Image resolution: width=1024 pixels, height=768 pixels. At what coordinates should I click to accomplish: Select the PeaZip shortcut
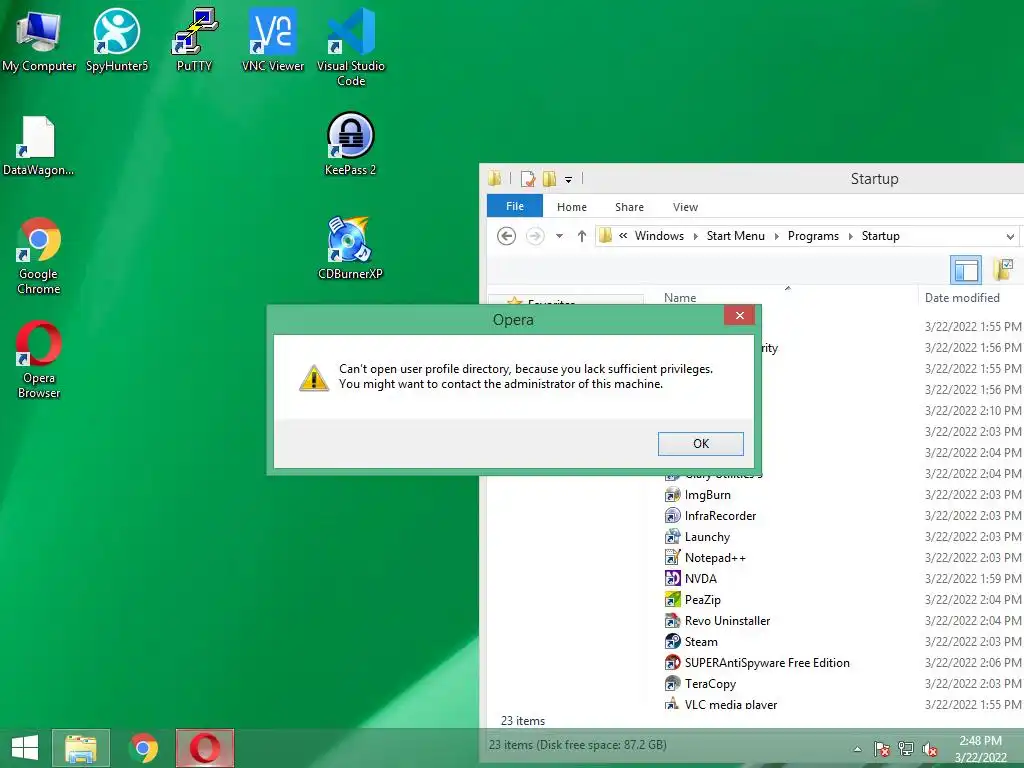(x=692, y=600)
